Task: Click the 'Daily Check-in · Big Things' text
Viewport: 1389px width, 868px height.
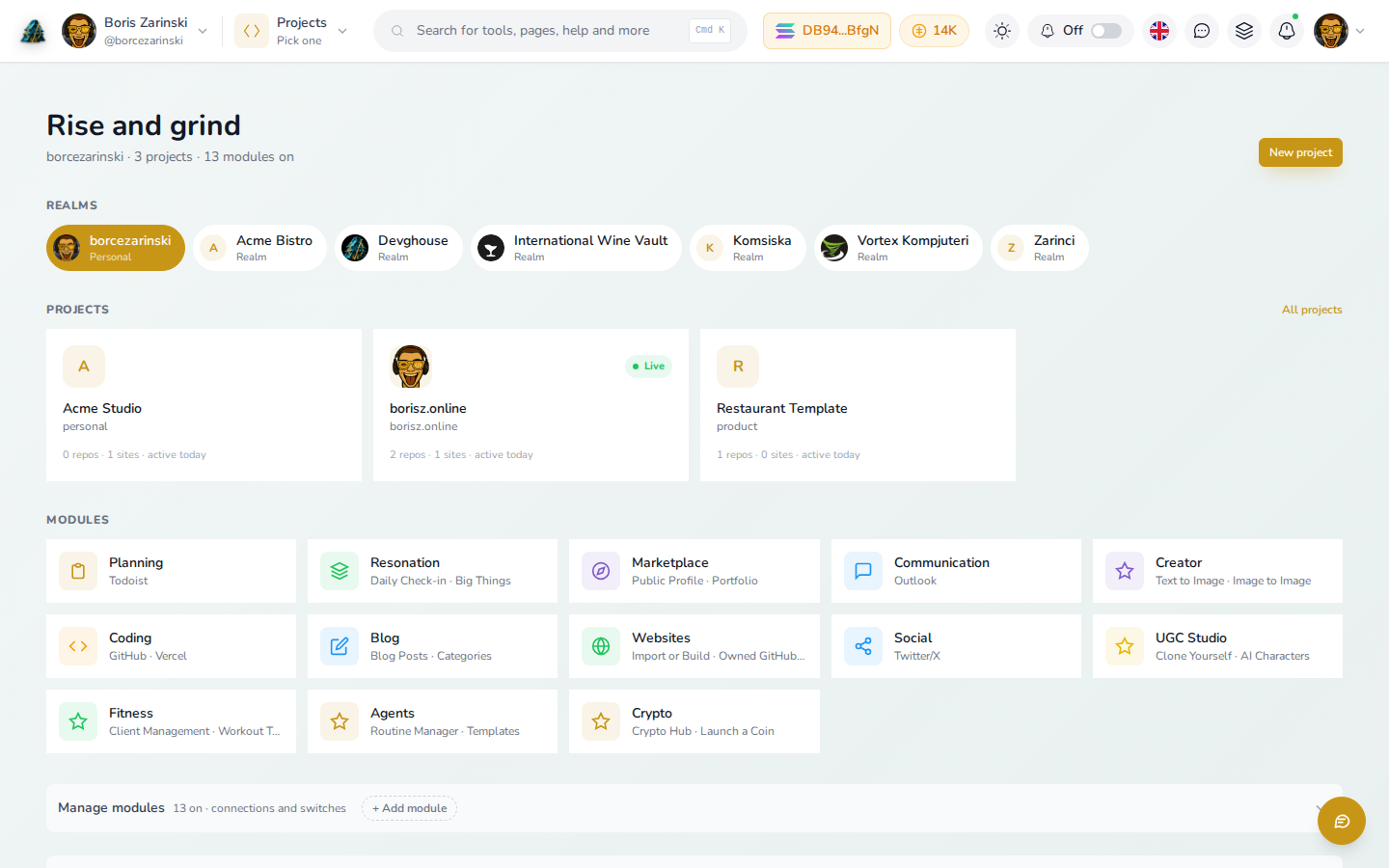Action: [x=441, y=581]
